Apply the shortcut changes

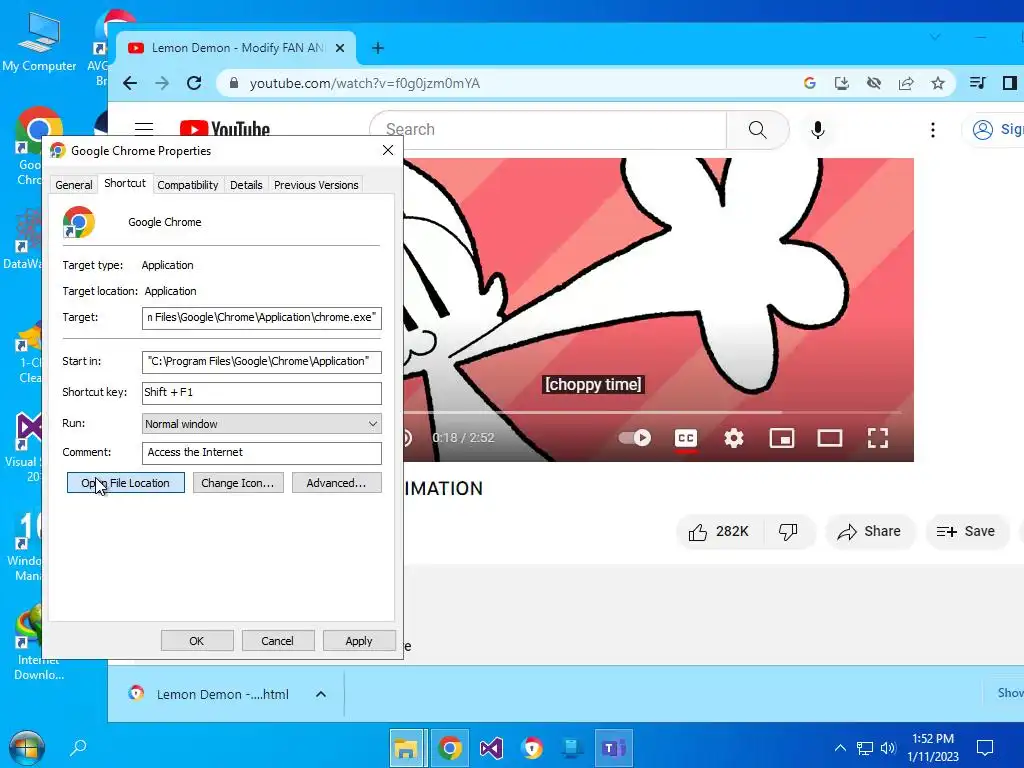tap(359, 641)
